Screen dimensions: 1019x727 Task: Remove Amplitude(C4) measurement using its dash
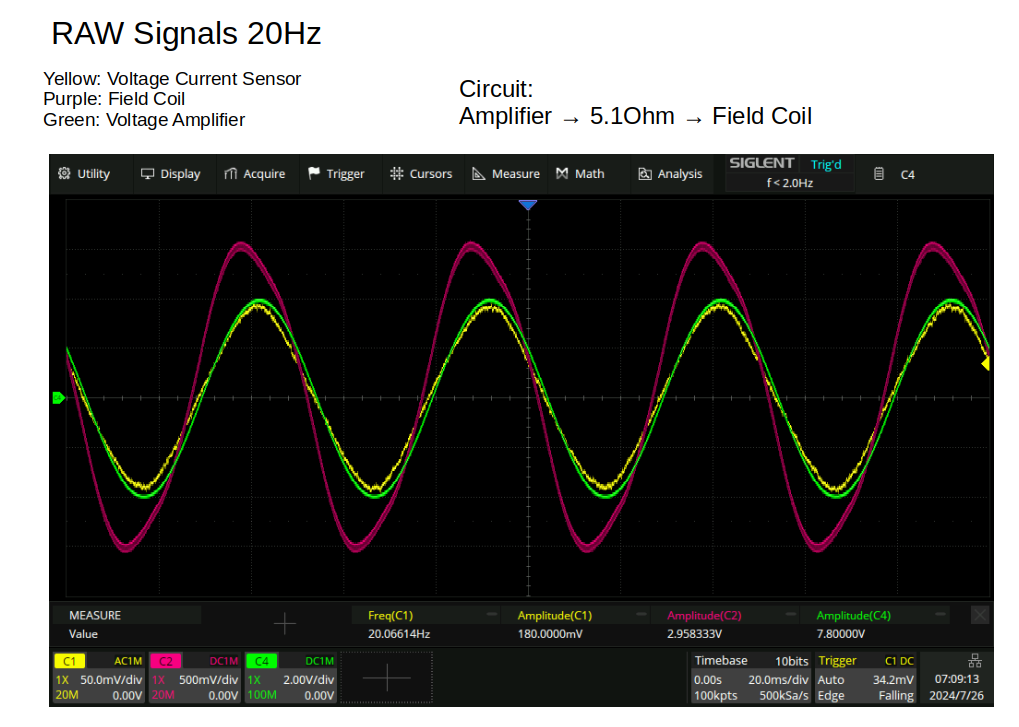point(940,614)
